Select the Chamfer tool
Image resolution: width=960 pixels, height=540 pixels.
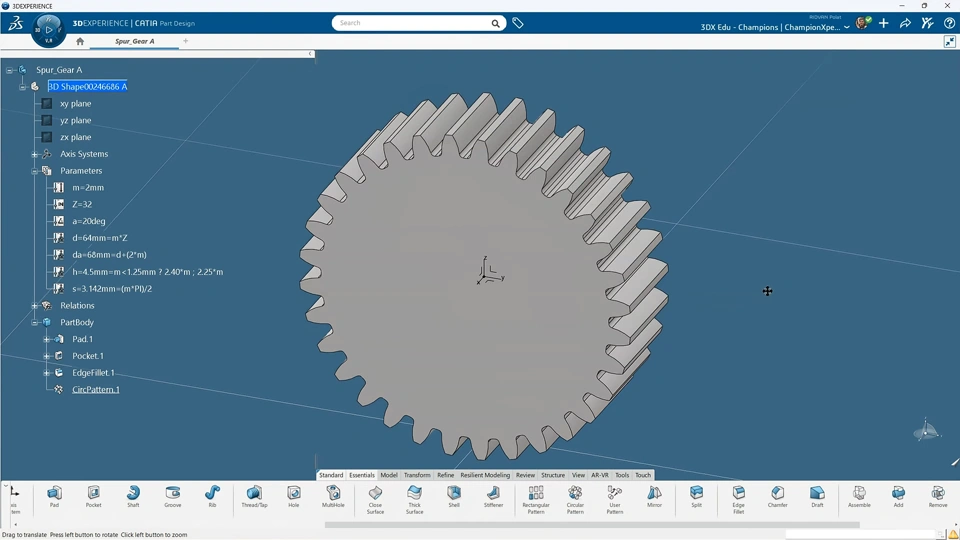777,494
